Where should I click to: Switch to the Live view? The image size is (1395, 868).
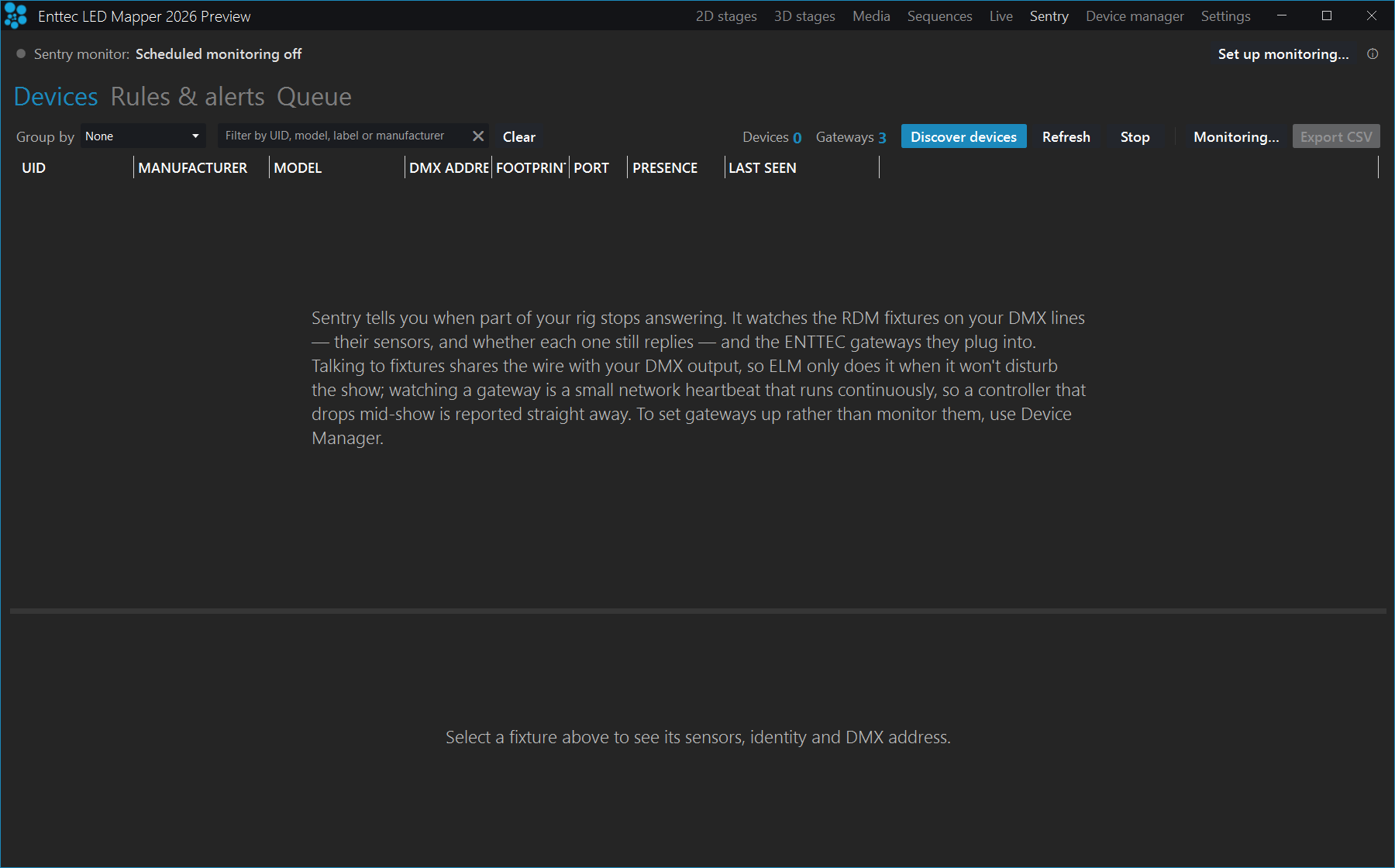pos(1001,16)
